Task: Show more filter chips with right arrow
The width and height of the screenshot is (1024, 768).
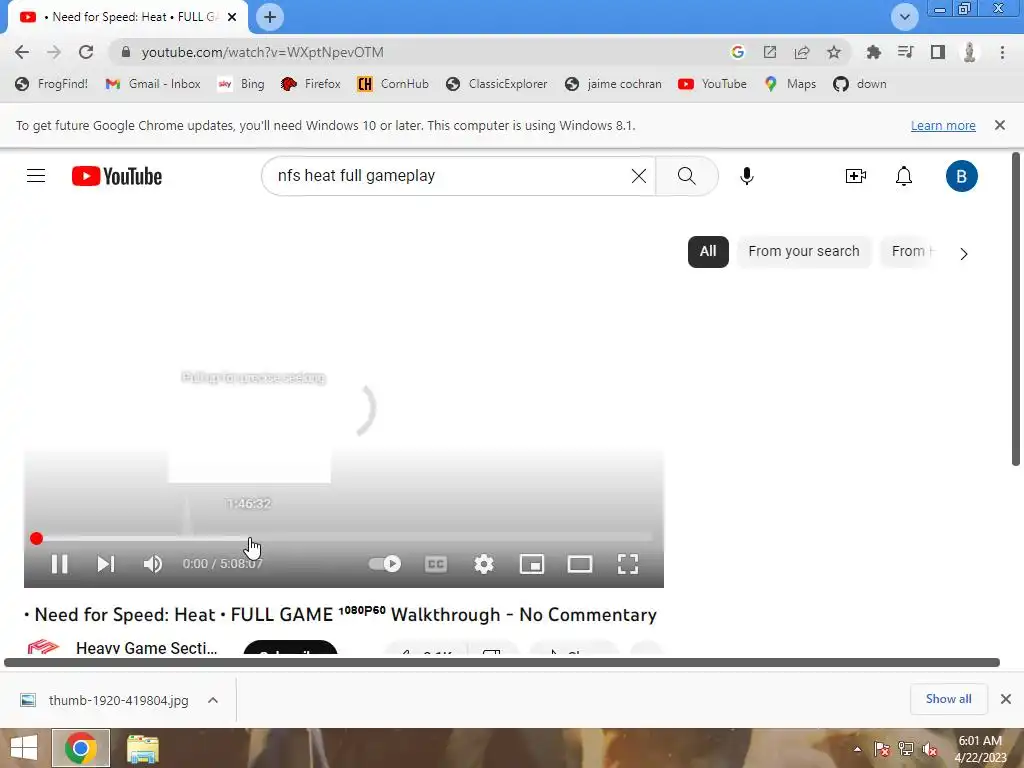Action: pyautogui.click(x=964, y=253)
